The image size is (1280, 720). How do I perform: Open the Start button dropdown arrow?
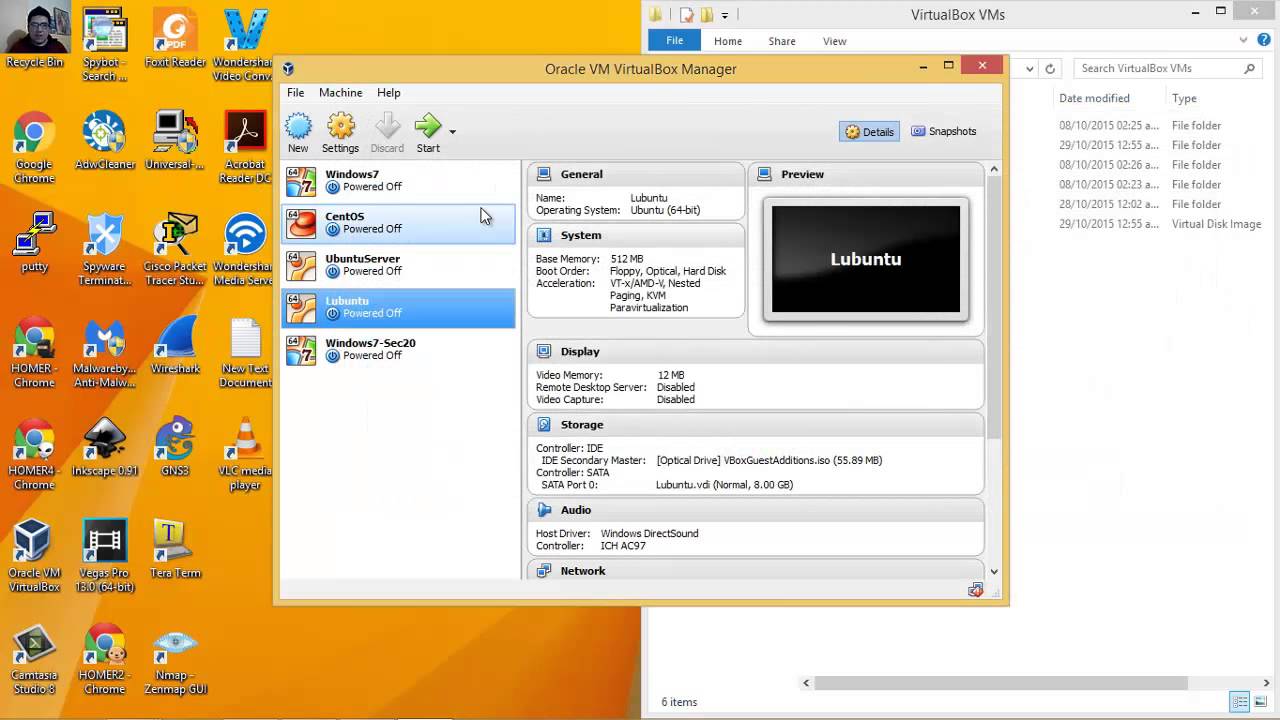coord(452,132)
